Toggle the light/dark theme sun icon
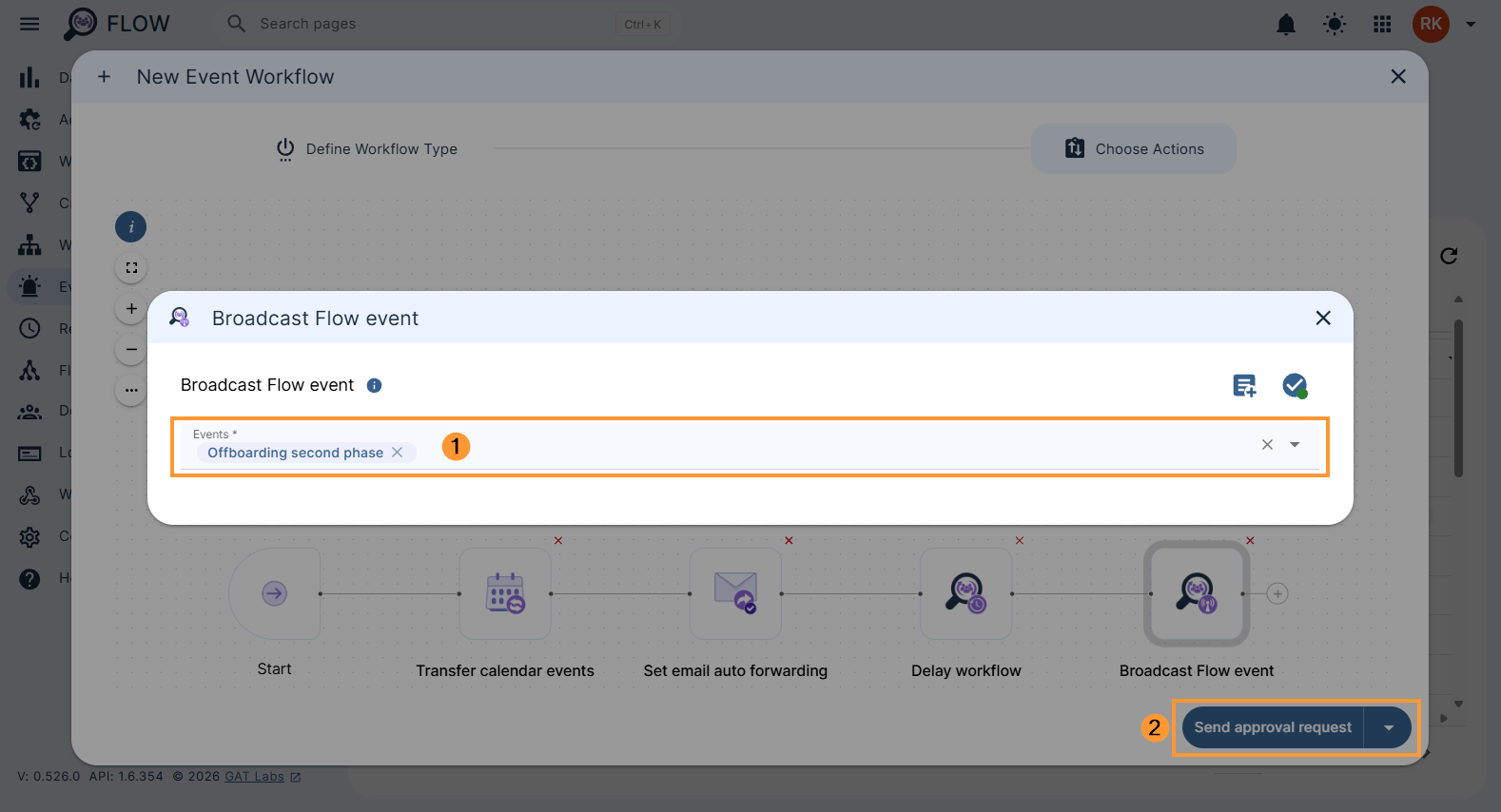 click(x=1335, y=24)
